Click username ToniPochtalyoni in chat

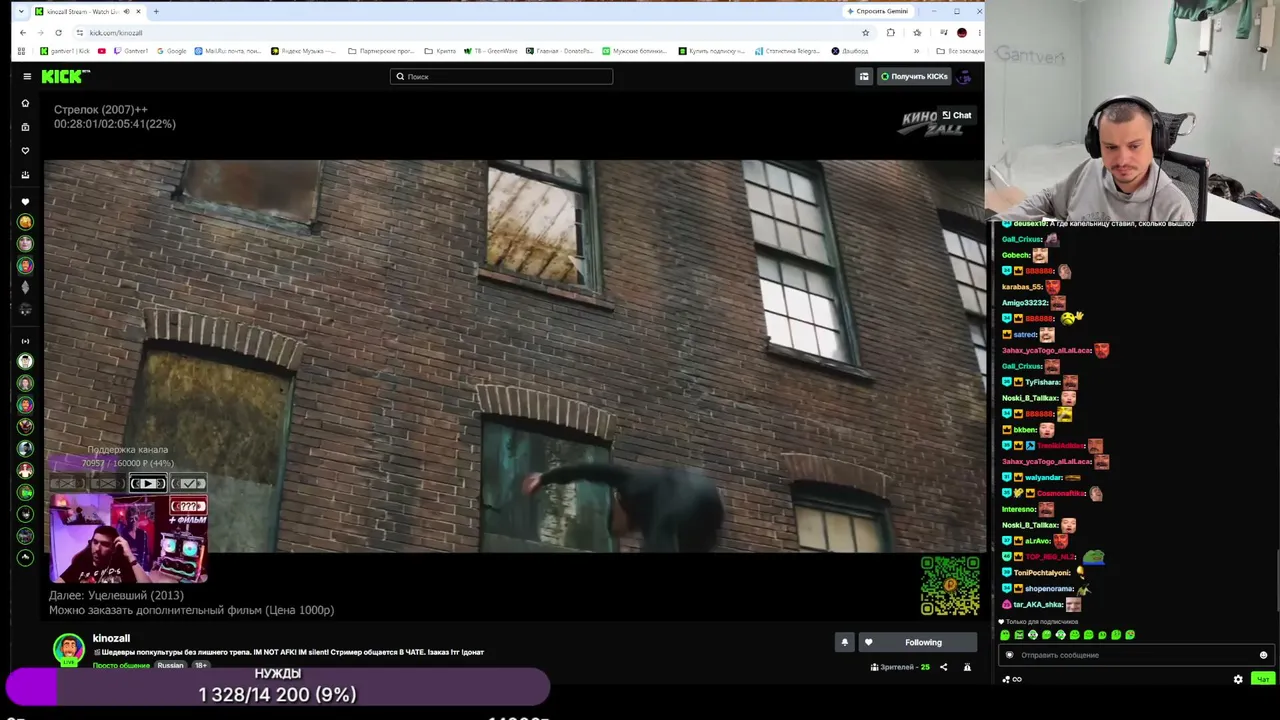(x=1042, y=573)
